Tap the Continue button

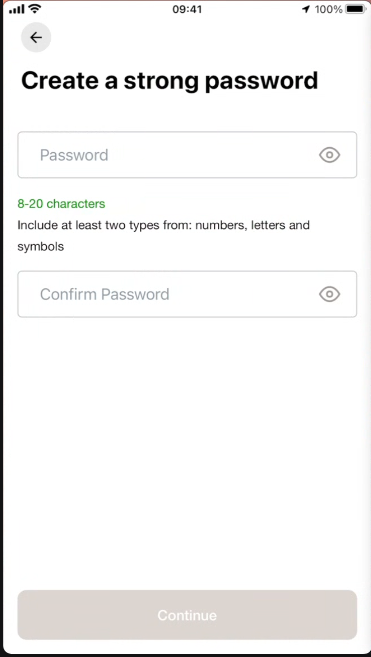click(x=187, y=615)
